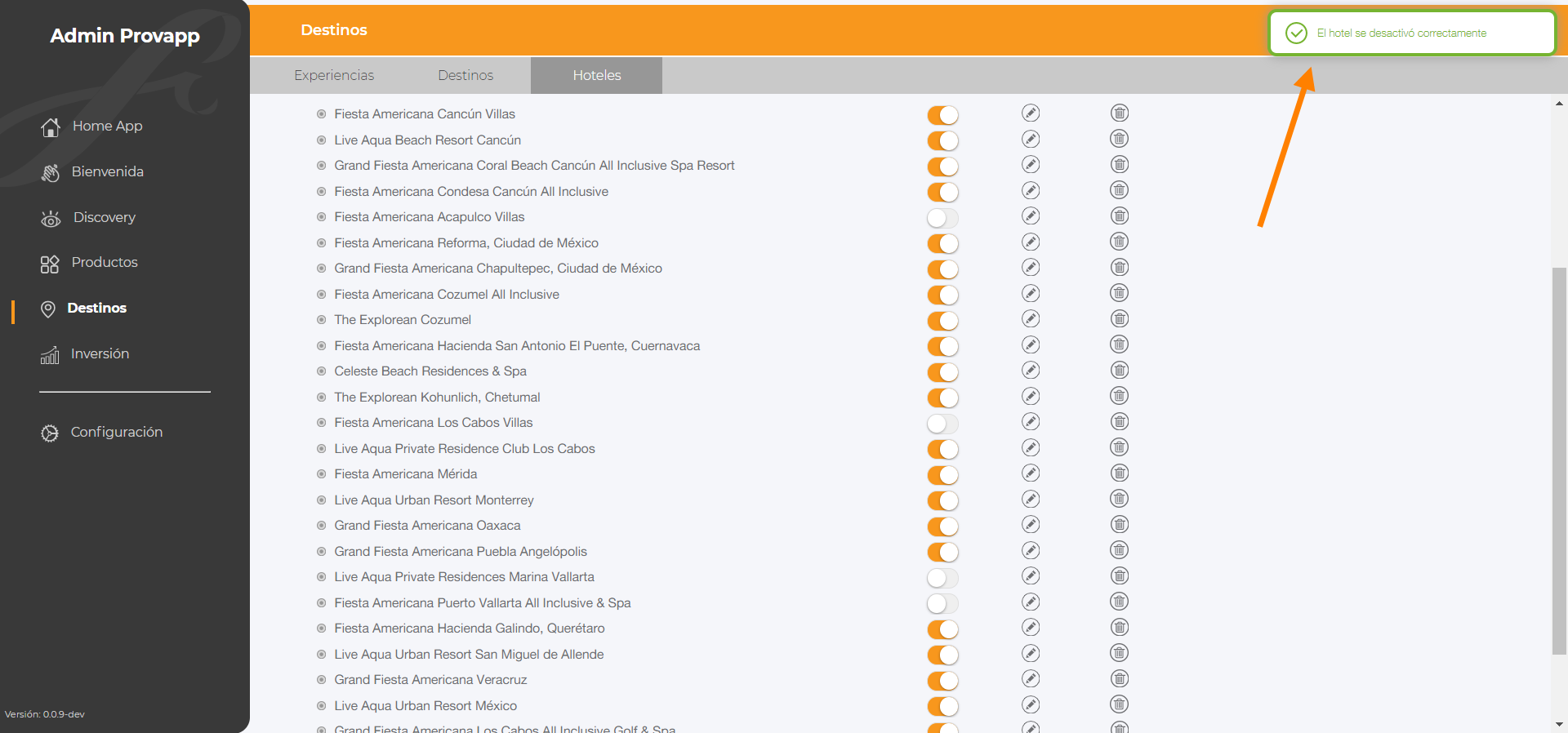
Task: Open the edit pencil for Live Aqua Beach Resort Cancún
Action: pyautogui.click(x=1031, y=139)
